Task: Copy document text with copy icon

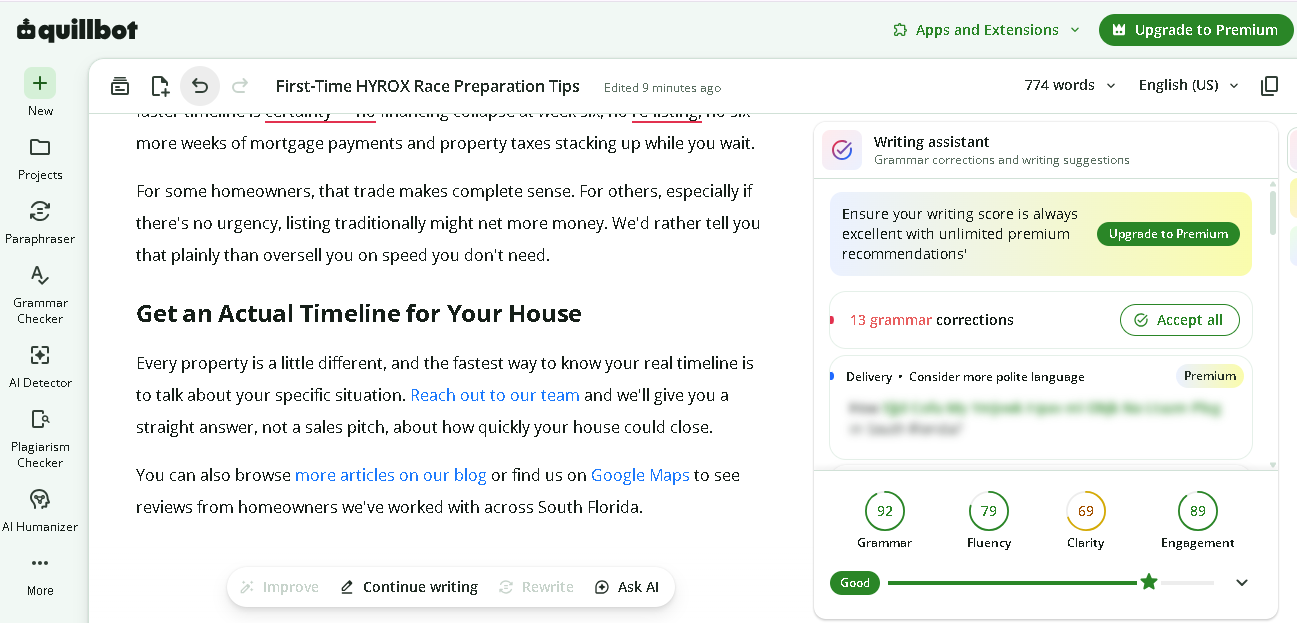Action: point(1270,86)
